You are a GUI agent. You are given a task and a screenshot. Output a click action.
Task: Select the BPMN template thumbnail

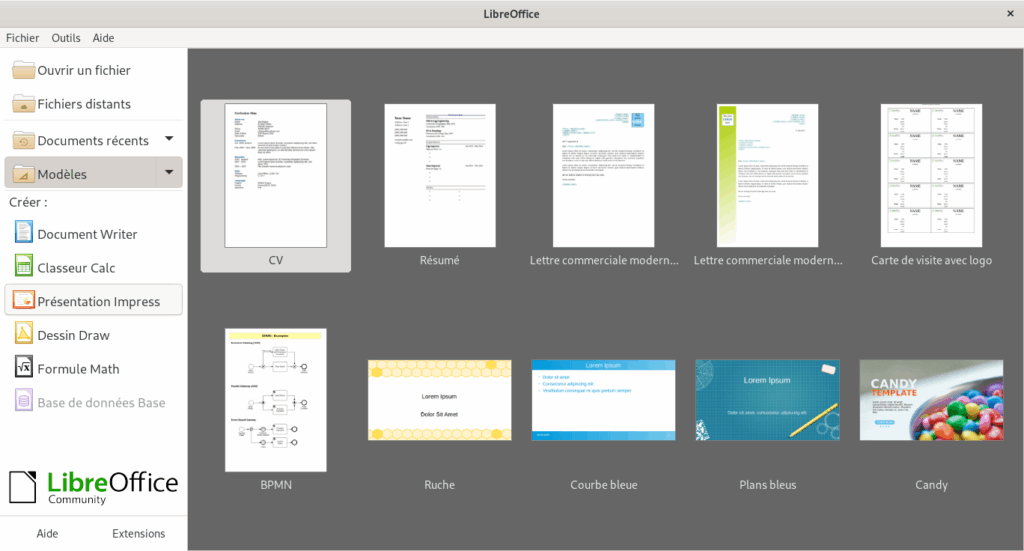pyautogui.click(x=276, y=400)
